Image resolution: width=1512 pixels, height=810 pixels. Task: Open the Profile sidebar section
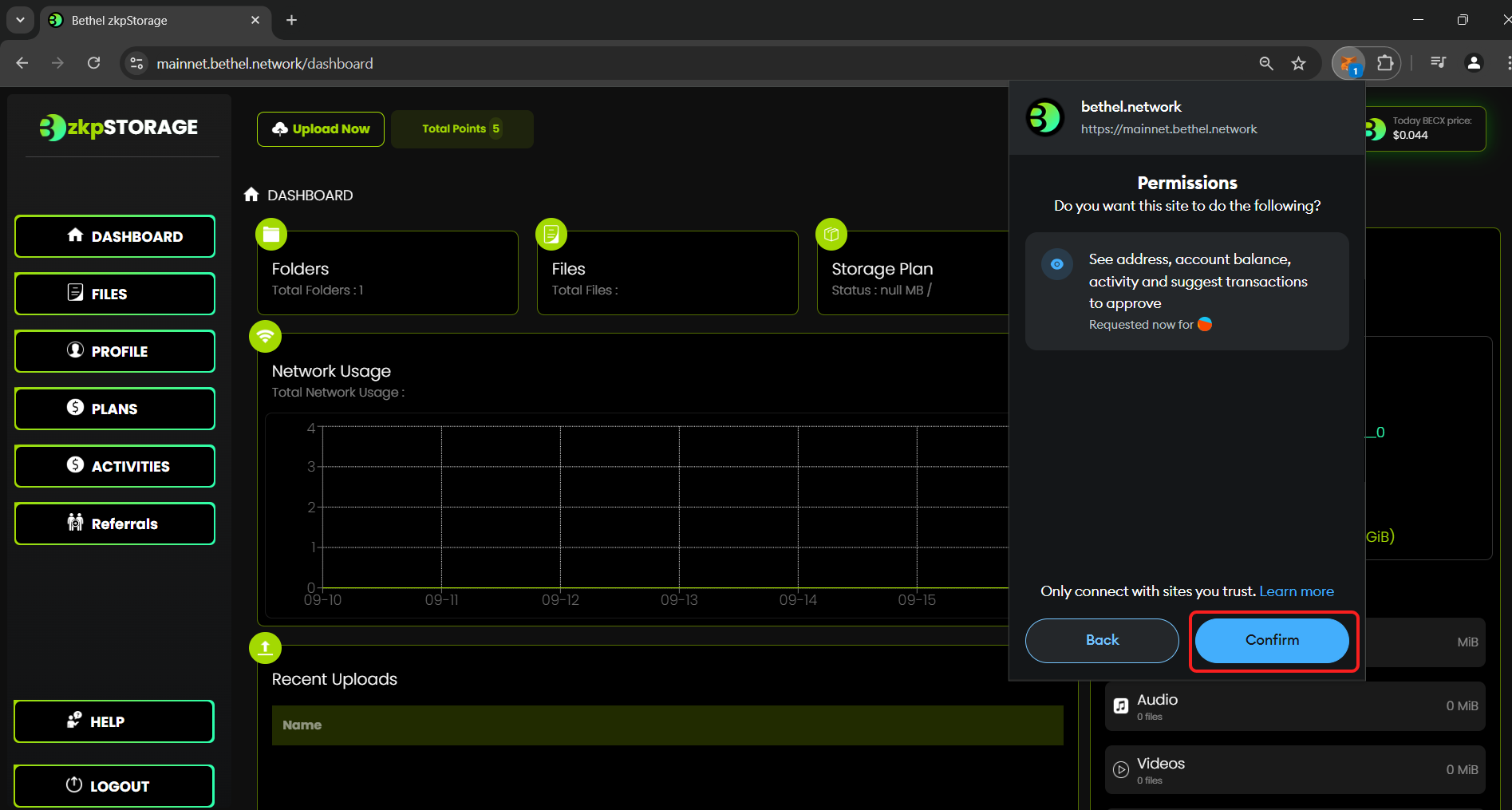[x=115, y=351]
